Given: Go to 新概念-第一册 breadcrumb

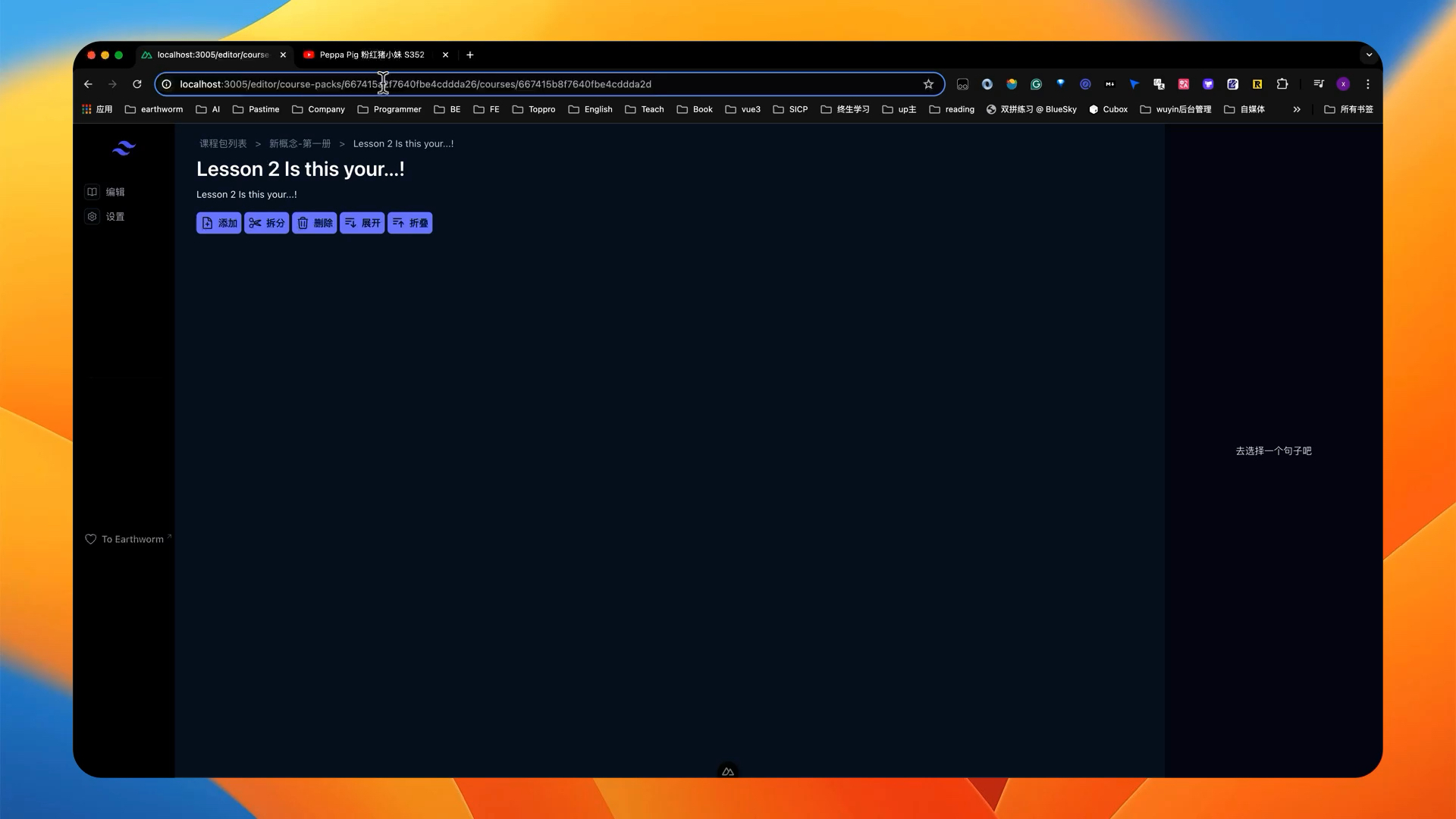Looking at the screenshot, I should coord(300,143).
